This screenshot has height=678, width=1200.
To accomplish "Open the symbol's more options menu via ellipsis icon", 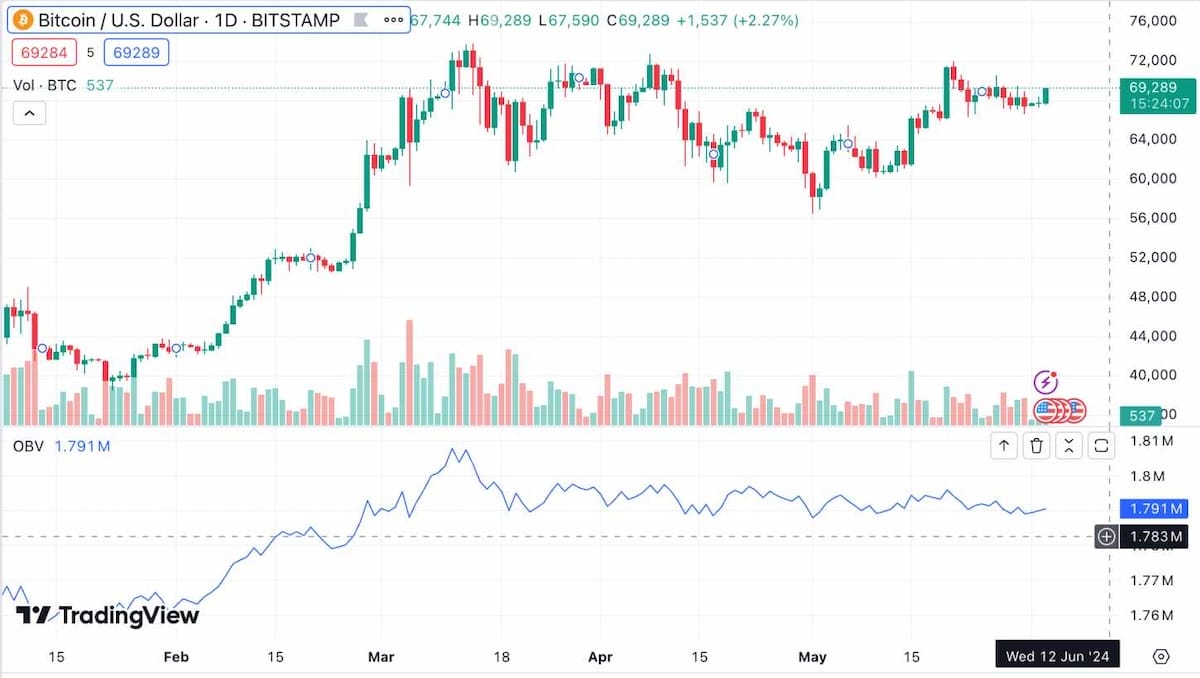I will click(x=392, y=19).
